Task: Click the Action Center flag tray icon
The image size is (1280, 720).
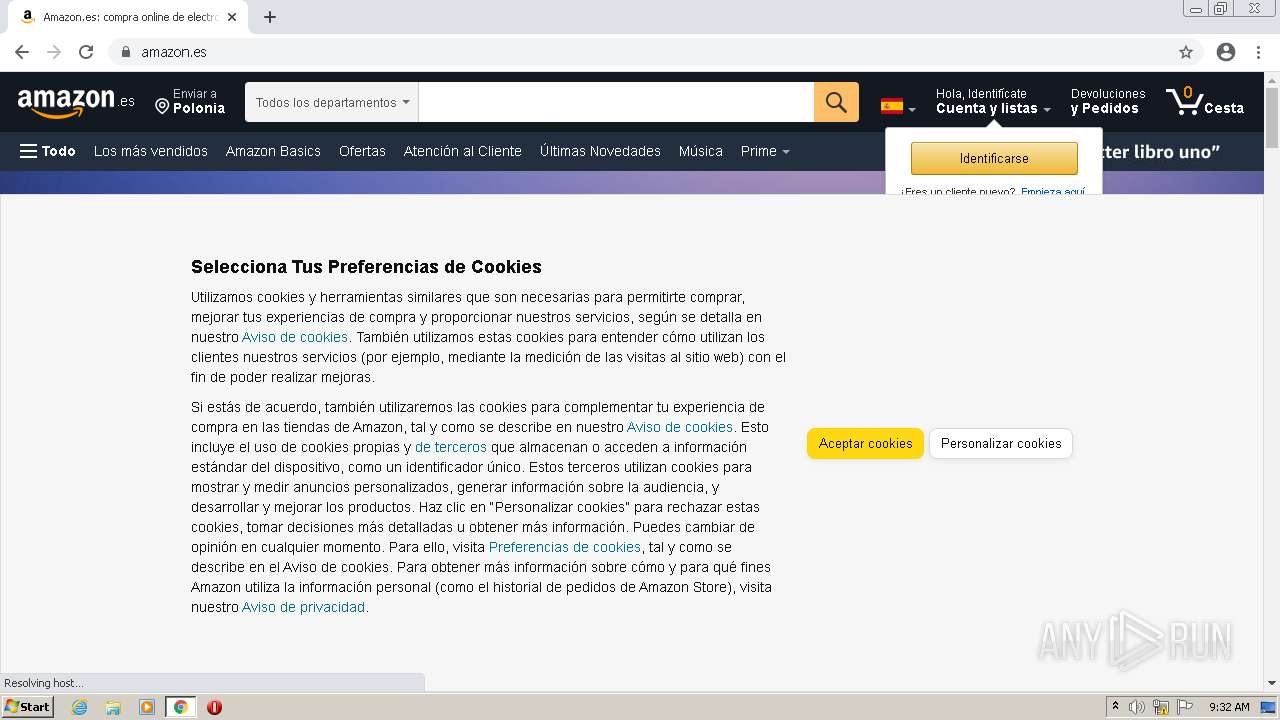Action: [x=1185, y=707]
